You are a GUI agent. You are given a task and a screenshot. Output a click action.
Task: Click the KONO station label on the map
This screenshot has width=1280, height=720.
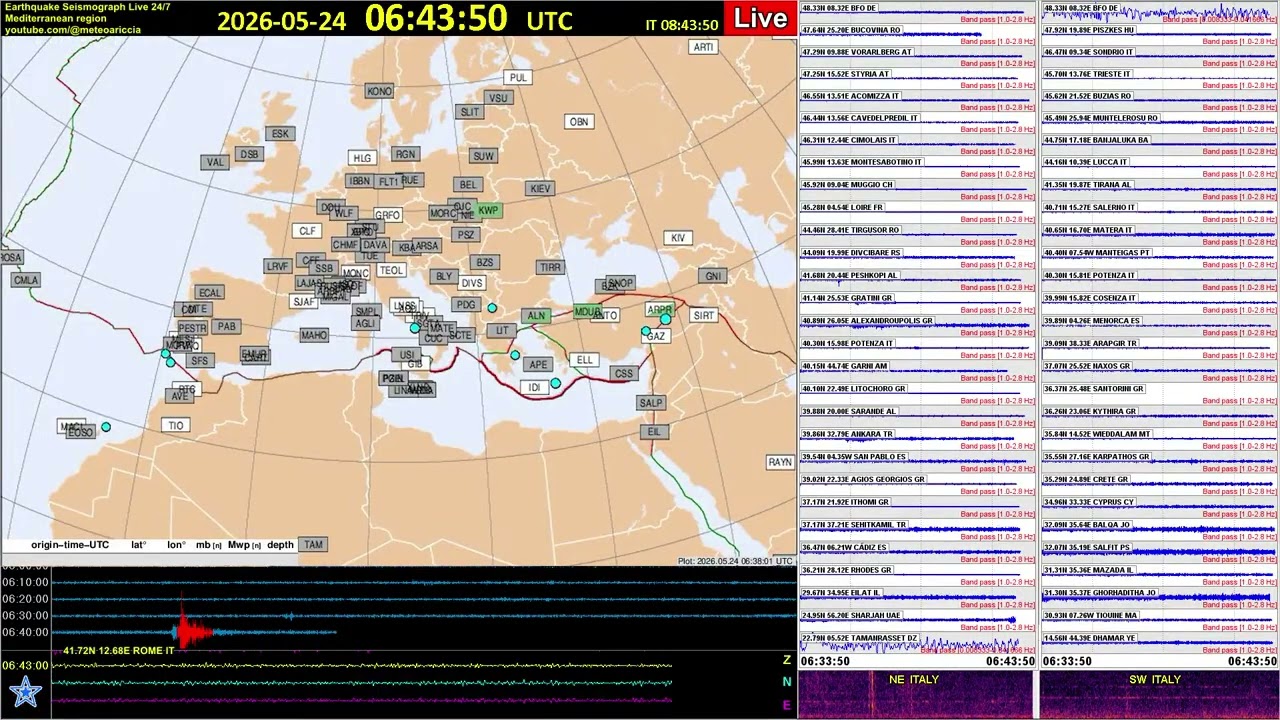point(379,91)
